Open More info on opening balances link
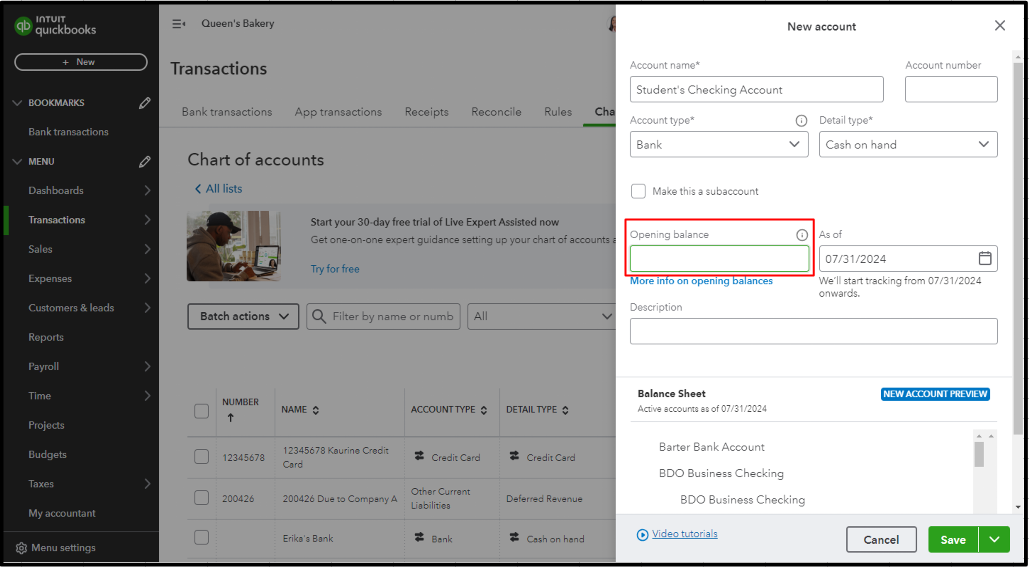 point(701,281)
